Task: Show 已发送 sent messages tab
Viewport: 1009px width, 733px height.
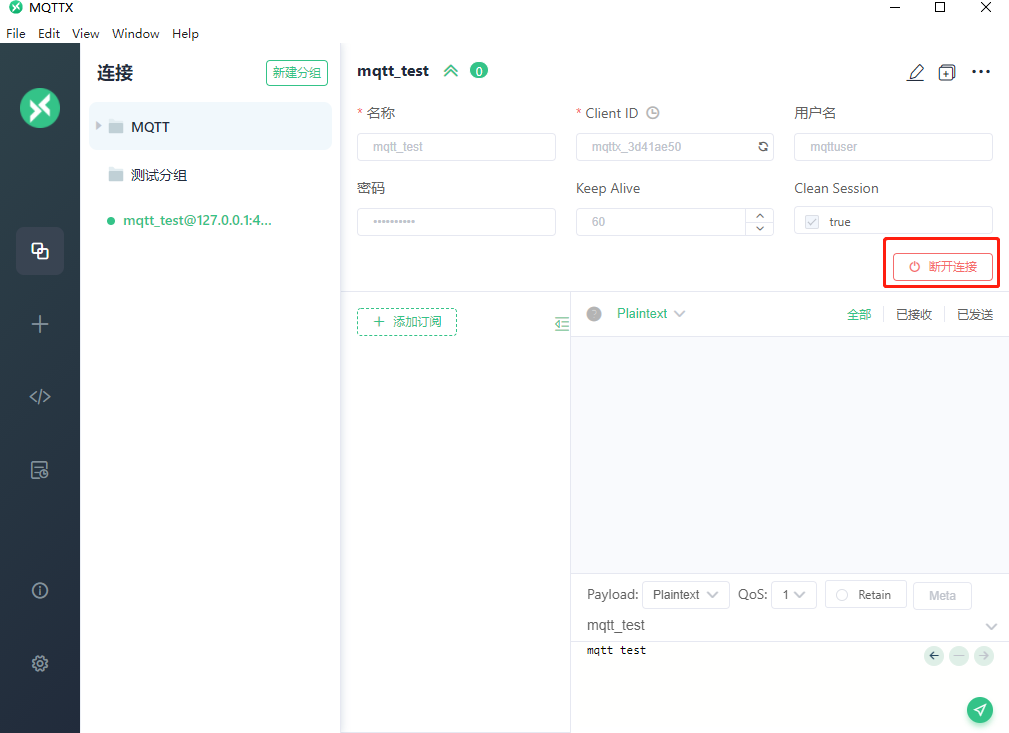Action: [x=975, y=314]
